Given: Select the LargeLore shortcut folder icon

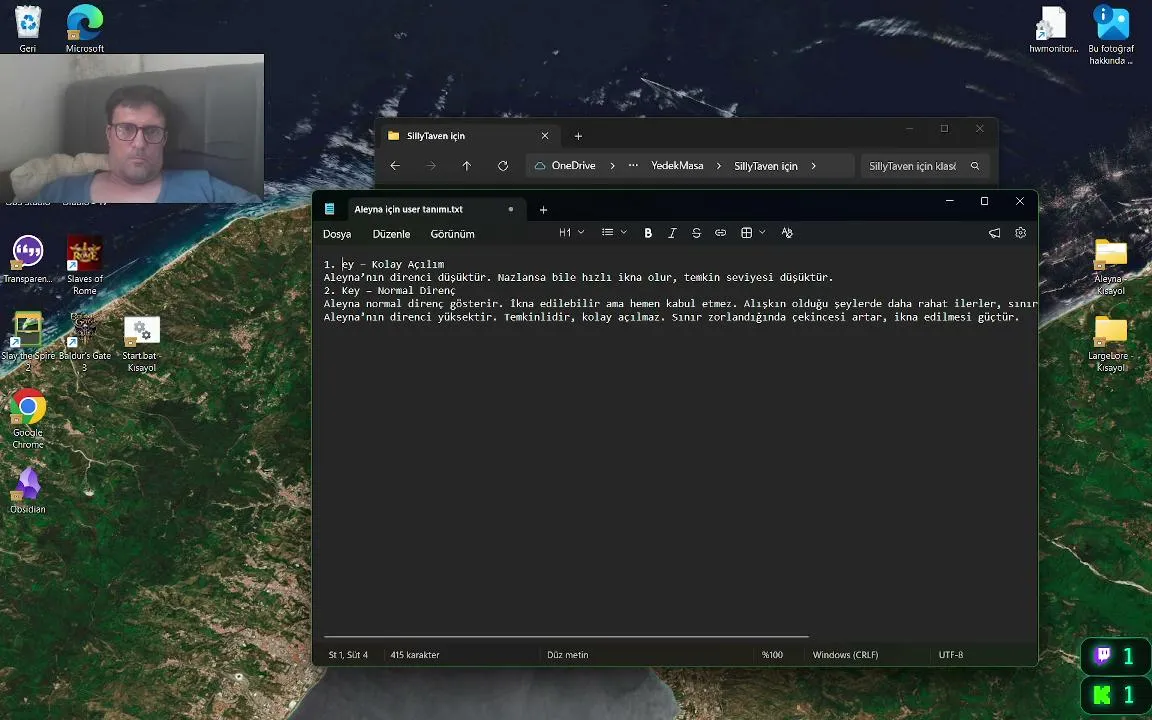Looking at the screenshot, I should point(1111,344).
